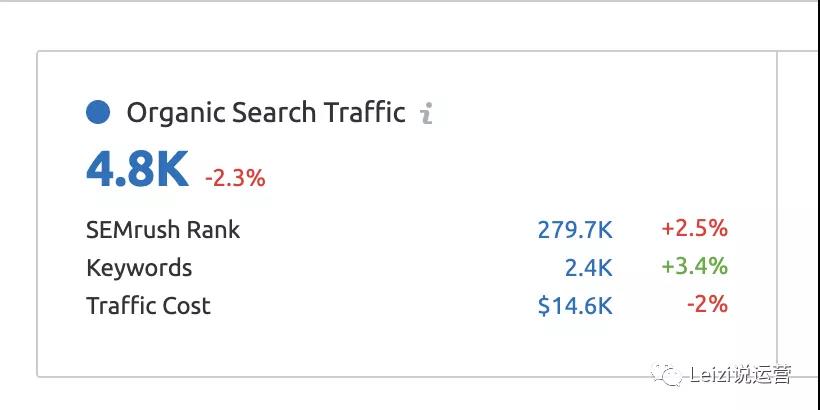Click empty space below Traffic Cost row

[x=407, y=345]
